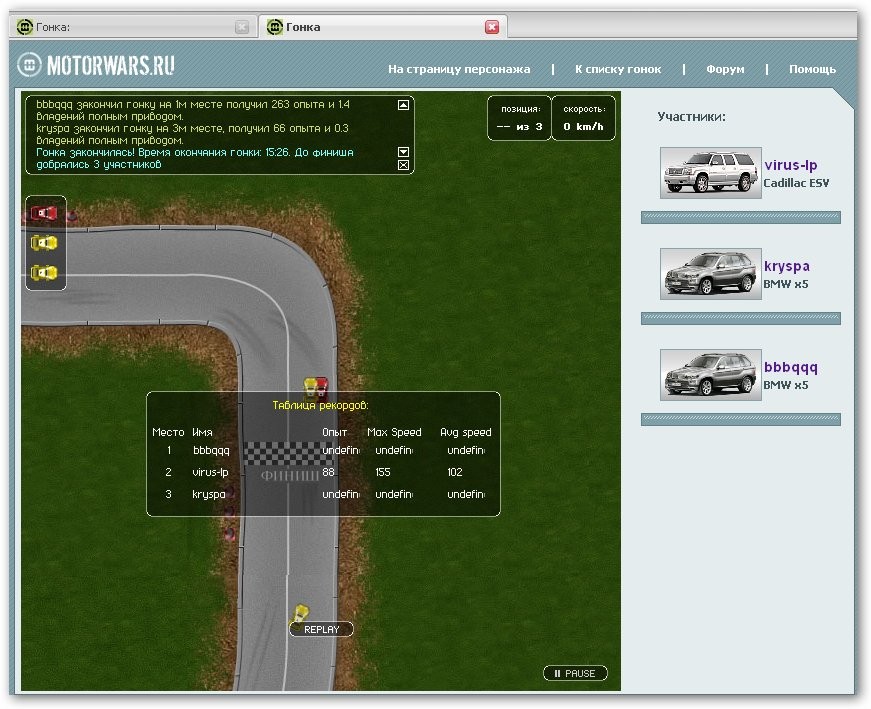Click the Таблица рекордов title
The image size is (871, 709).
[x=321, y=406]
